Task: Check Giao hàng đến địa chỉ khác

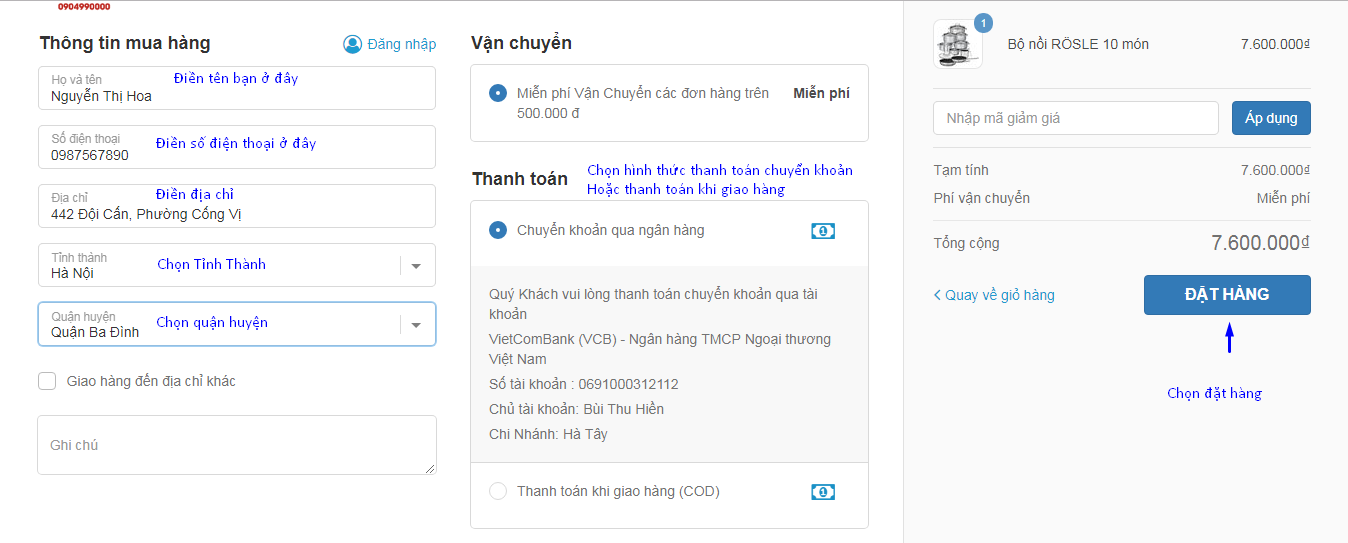Action: coord(47,381)
